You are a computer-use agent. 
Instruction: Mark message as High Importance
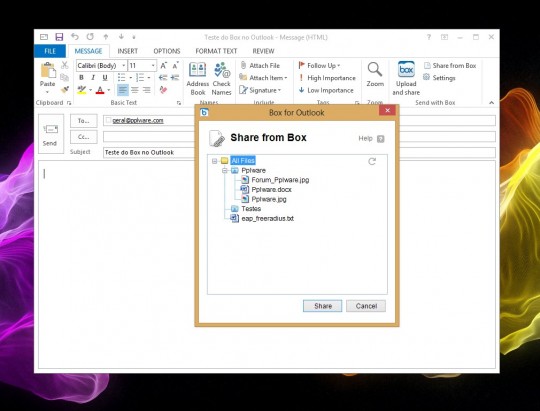327,78
